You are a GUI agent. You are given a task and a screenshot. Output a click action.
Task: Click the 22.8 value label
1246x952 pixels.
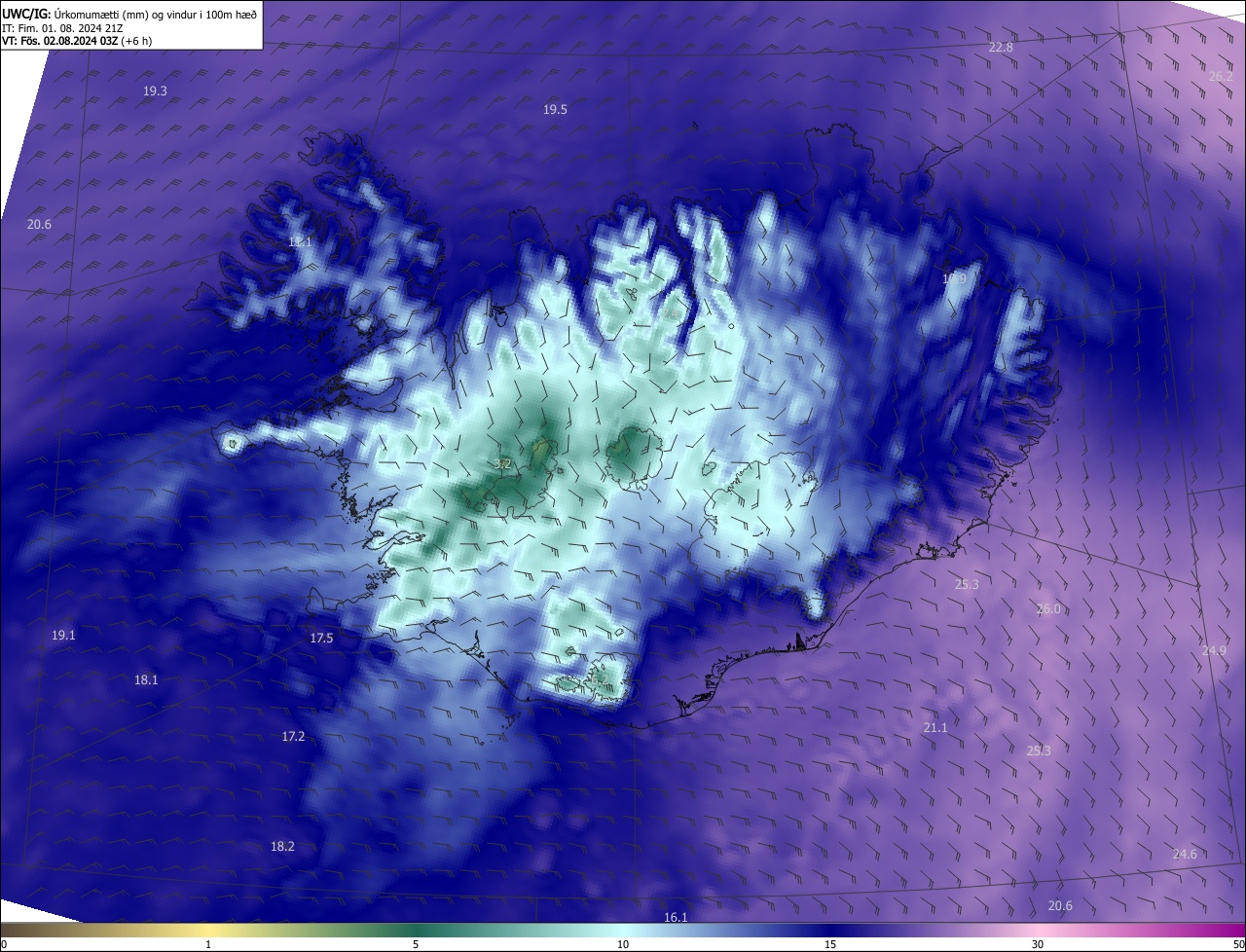coord(1001,48)
